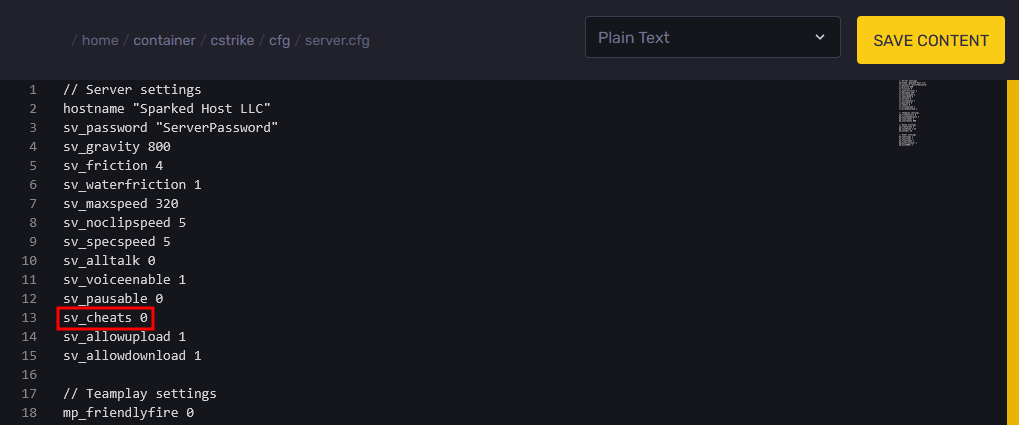Screen dimensions: 1019x425
Task: Go to the home breadcrumb link
Action: click(x=100, y=41)
